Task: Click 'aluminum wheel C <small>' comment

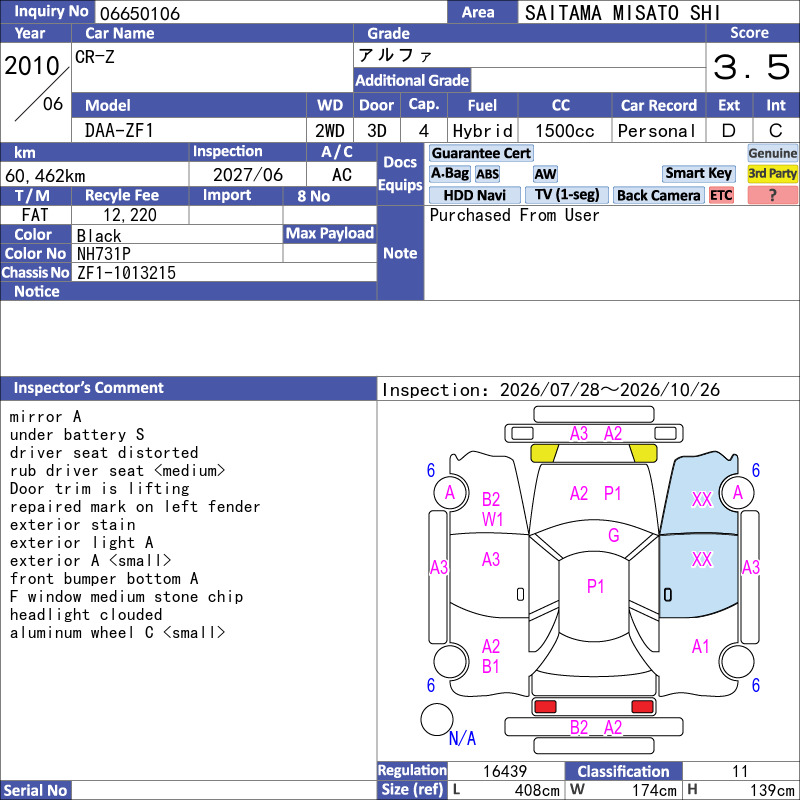Action: click(117, 633)
